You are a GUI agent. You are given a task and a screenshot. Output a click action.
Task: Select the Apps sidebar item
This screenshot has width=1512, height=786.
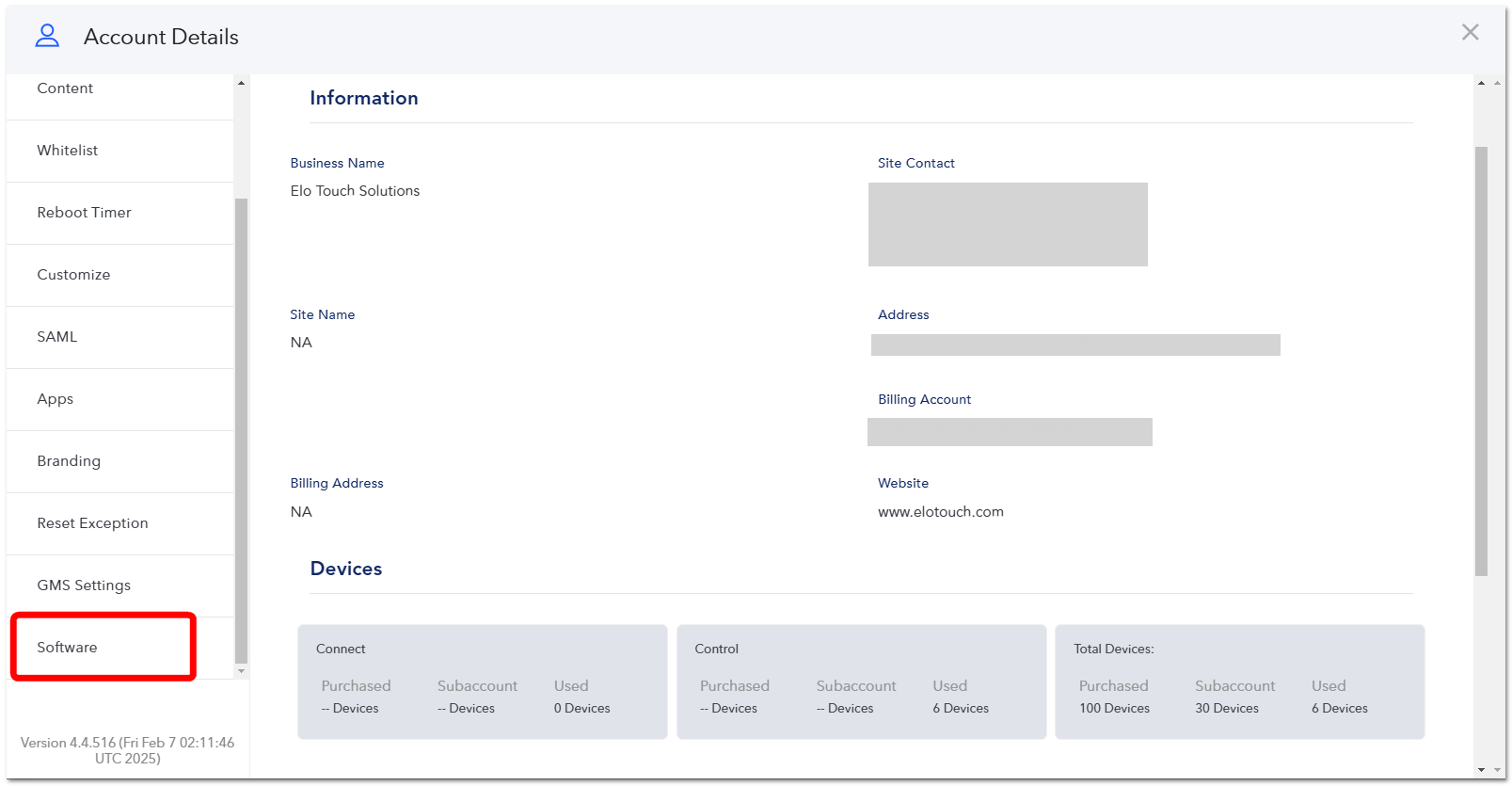click(x=119, y=399)
